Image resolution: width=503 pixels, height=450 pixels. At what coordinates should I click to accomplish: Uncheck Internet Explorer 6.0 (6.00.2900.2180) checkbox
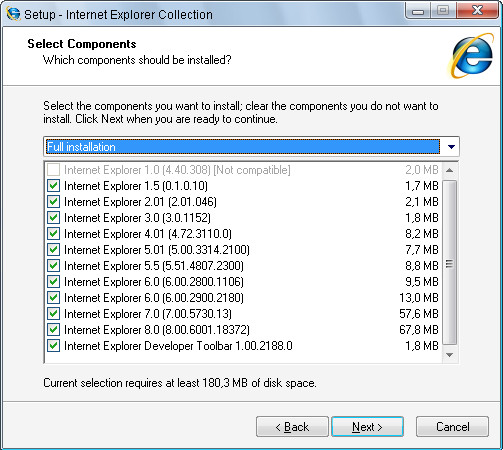53,298
